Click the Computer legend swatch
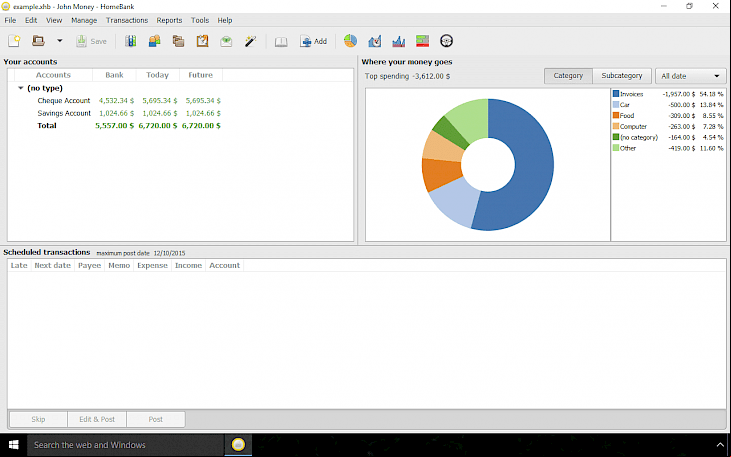The image size is (731, 457). [616, 126]
